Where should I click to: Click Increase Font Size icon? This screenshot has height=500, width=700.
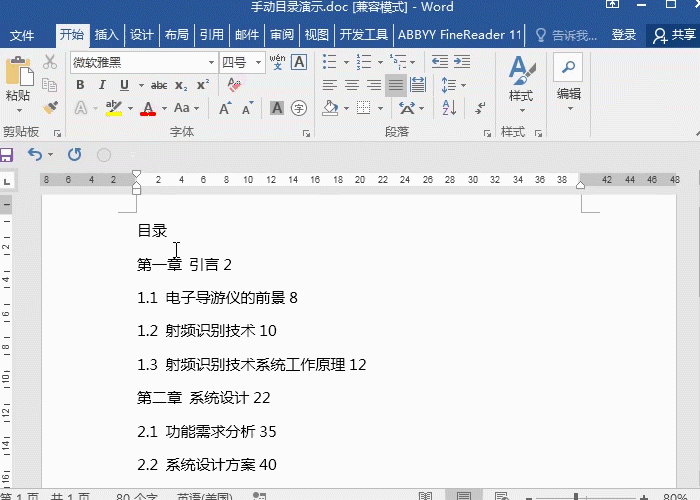click(225, 108)
